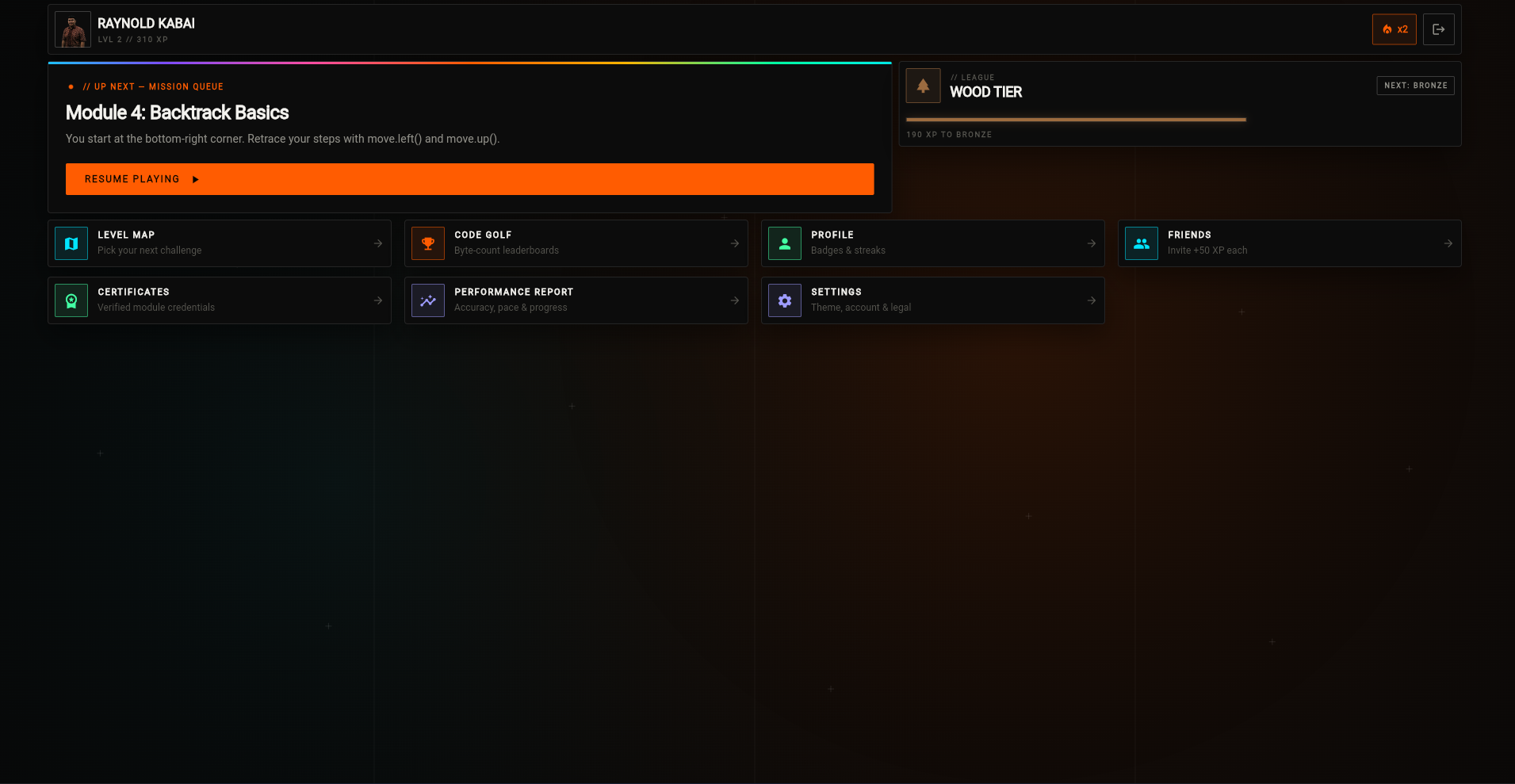Image resolution: width=1515 pixels, height=784 pixels.
Task: Click the Level Map blue map icon
Action: (x=71, y=243)
